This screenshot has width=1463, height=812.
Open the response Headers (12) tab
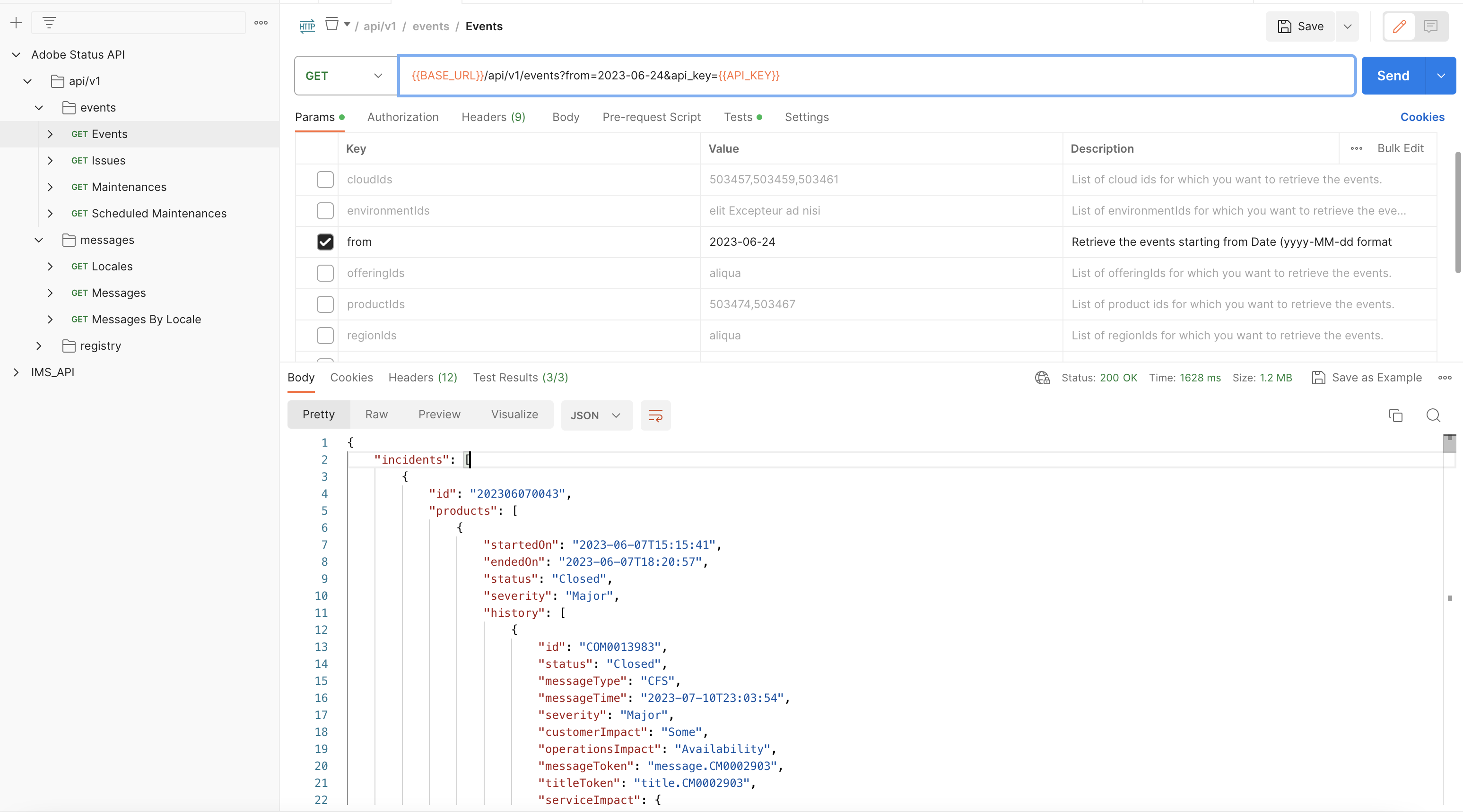click(x=423, y=378)
